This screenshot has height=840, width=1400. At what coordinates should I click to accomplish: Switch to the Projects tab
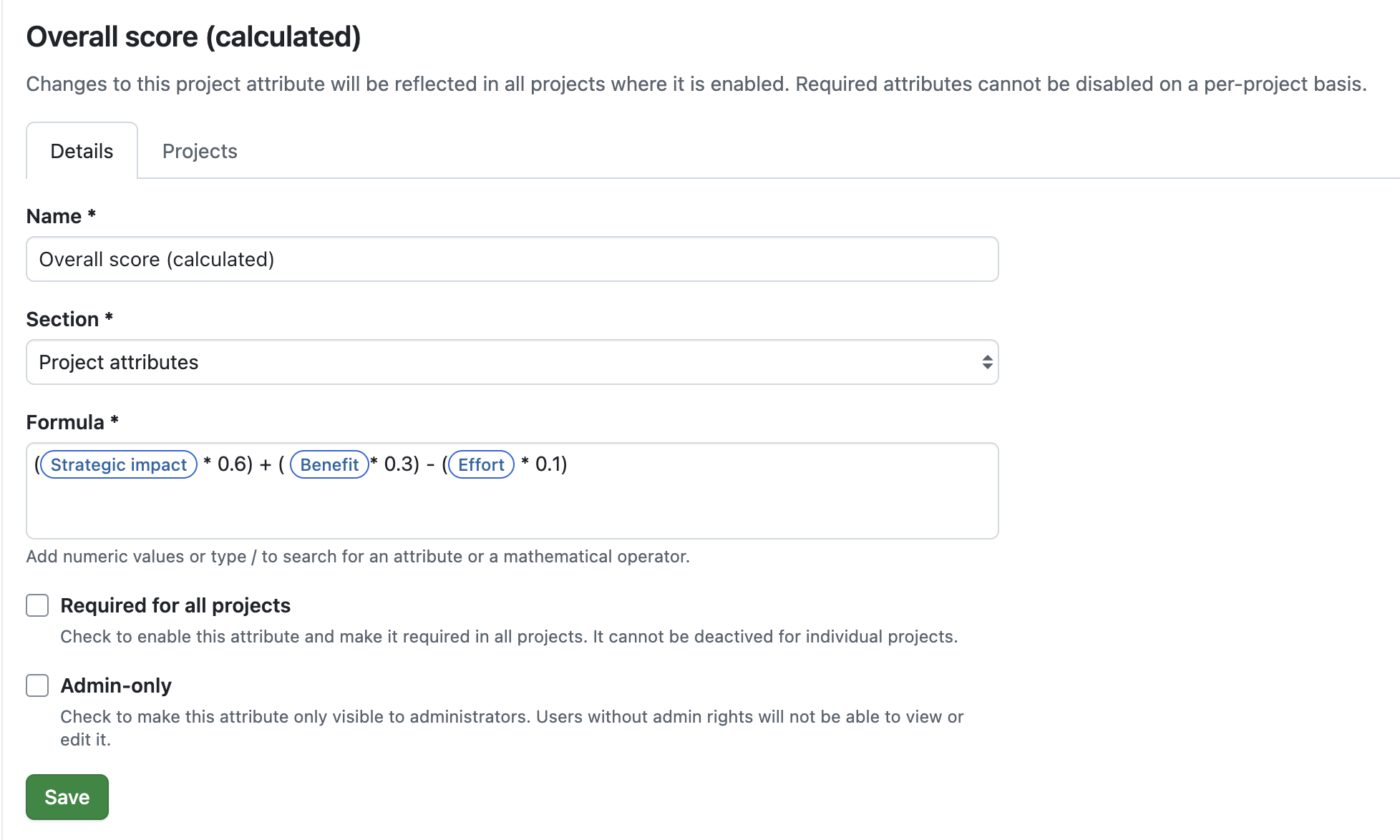pos(199,151)
